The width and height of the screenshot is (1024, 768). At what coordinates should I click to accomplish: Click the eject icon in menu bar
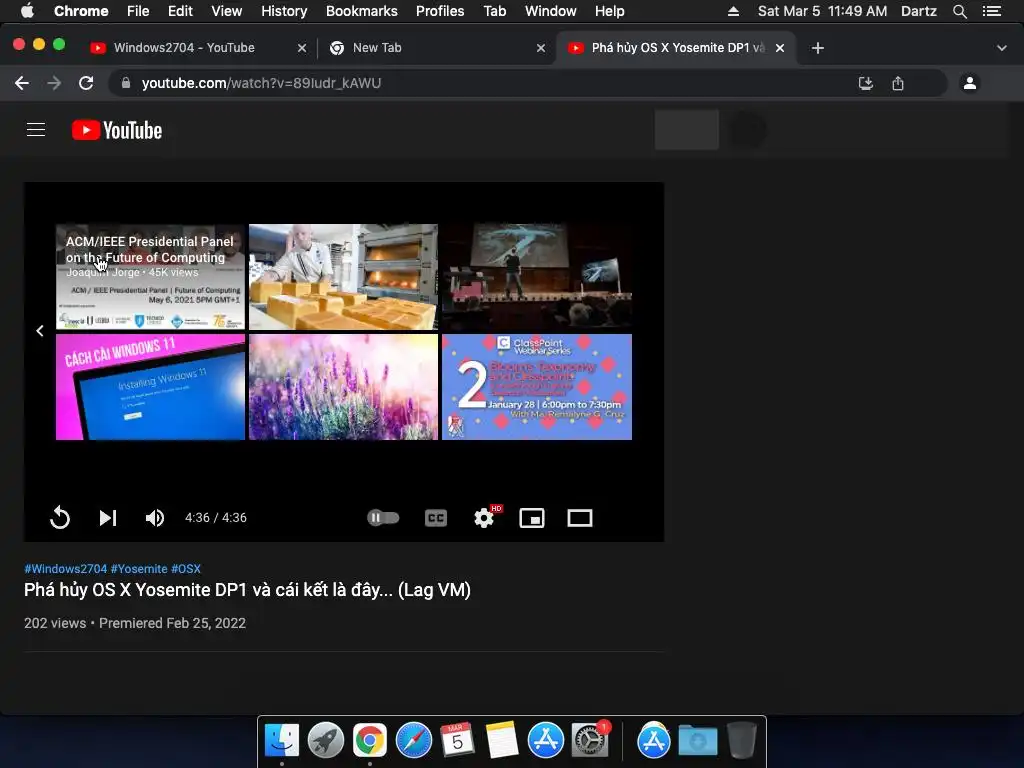[733, 11]
